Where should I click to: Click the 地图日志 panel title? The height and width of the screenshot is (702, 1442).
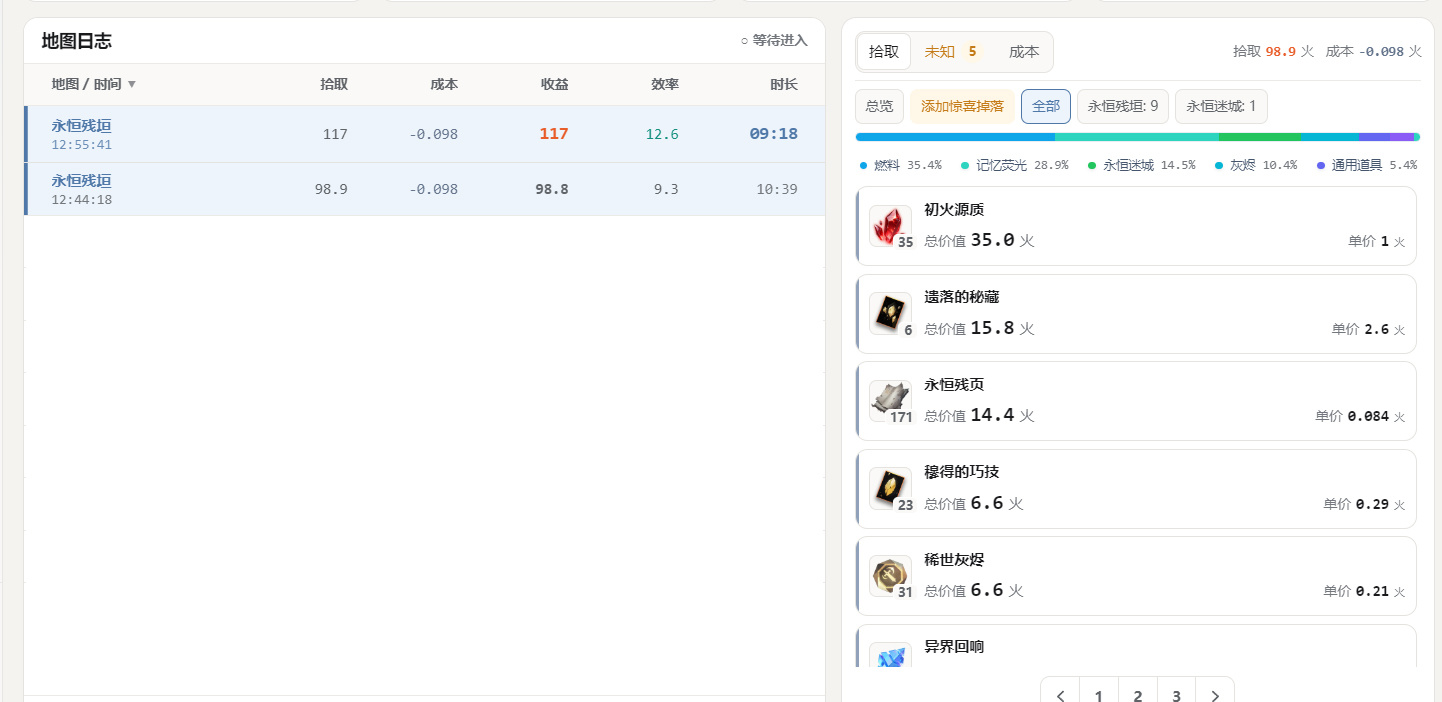77,41
